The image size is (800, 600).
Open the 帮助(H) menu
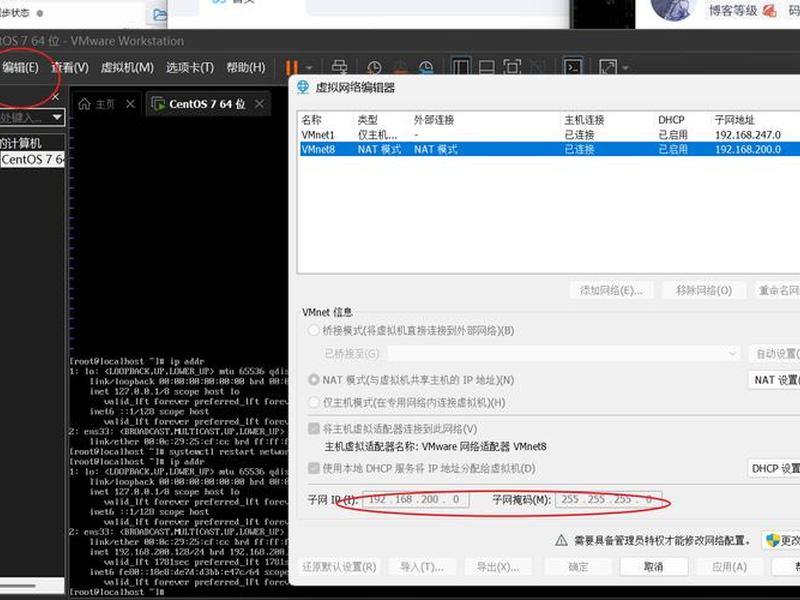coord(245,67)
